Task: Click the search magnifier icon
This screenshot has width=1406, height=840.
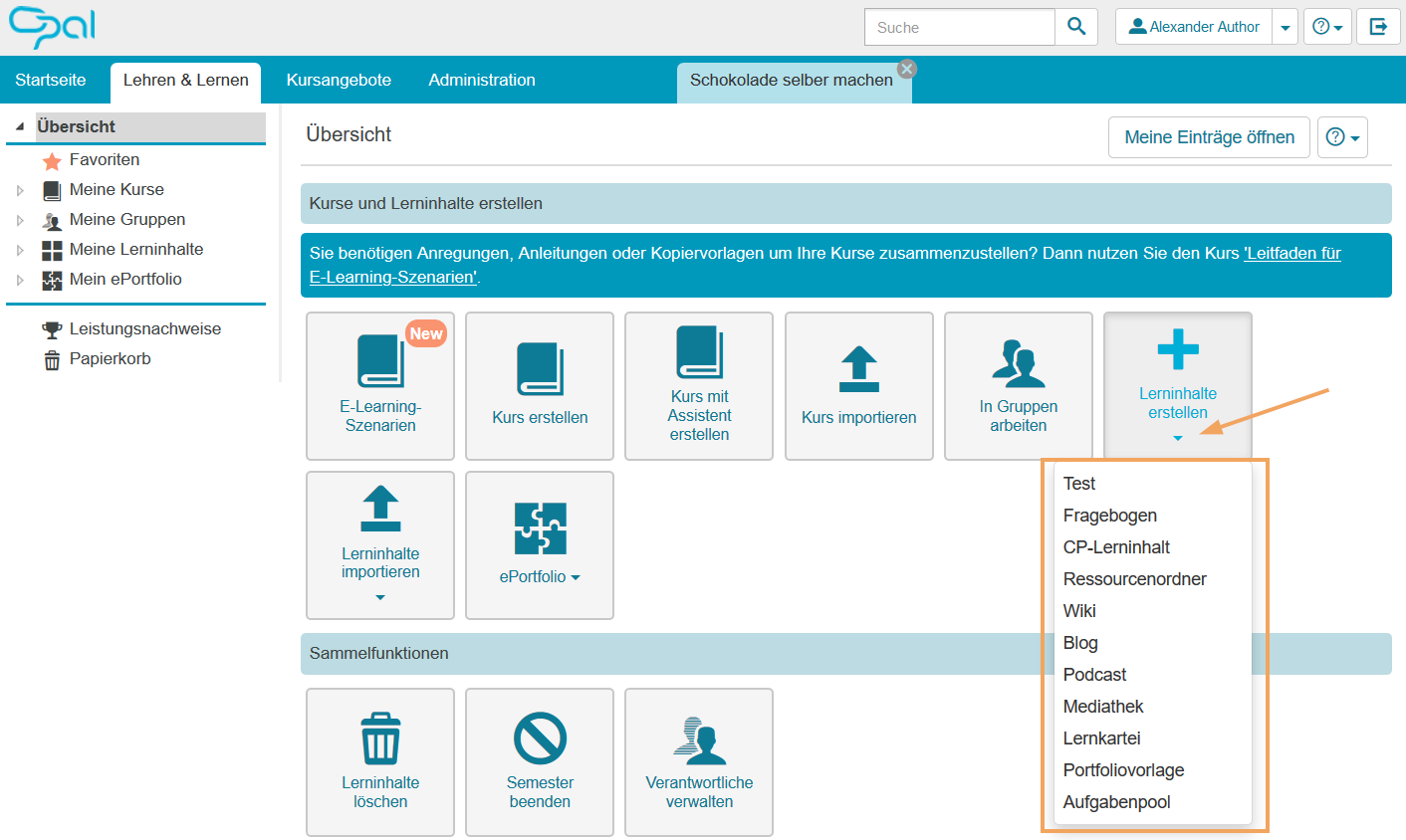Action: pyautogui.click(x=1075, y=27)
